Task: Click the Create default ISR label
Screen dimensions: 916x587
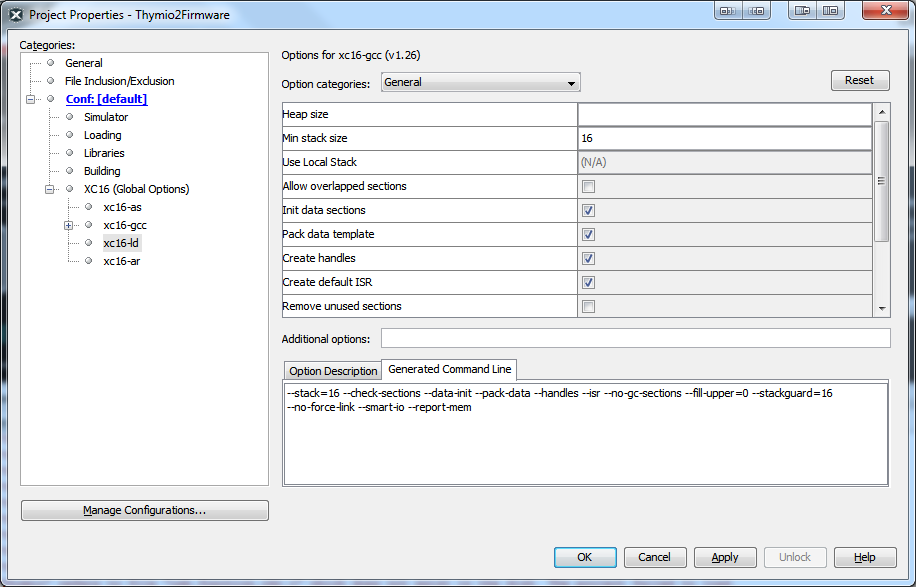Action: [x=327, y=282]
